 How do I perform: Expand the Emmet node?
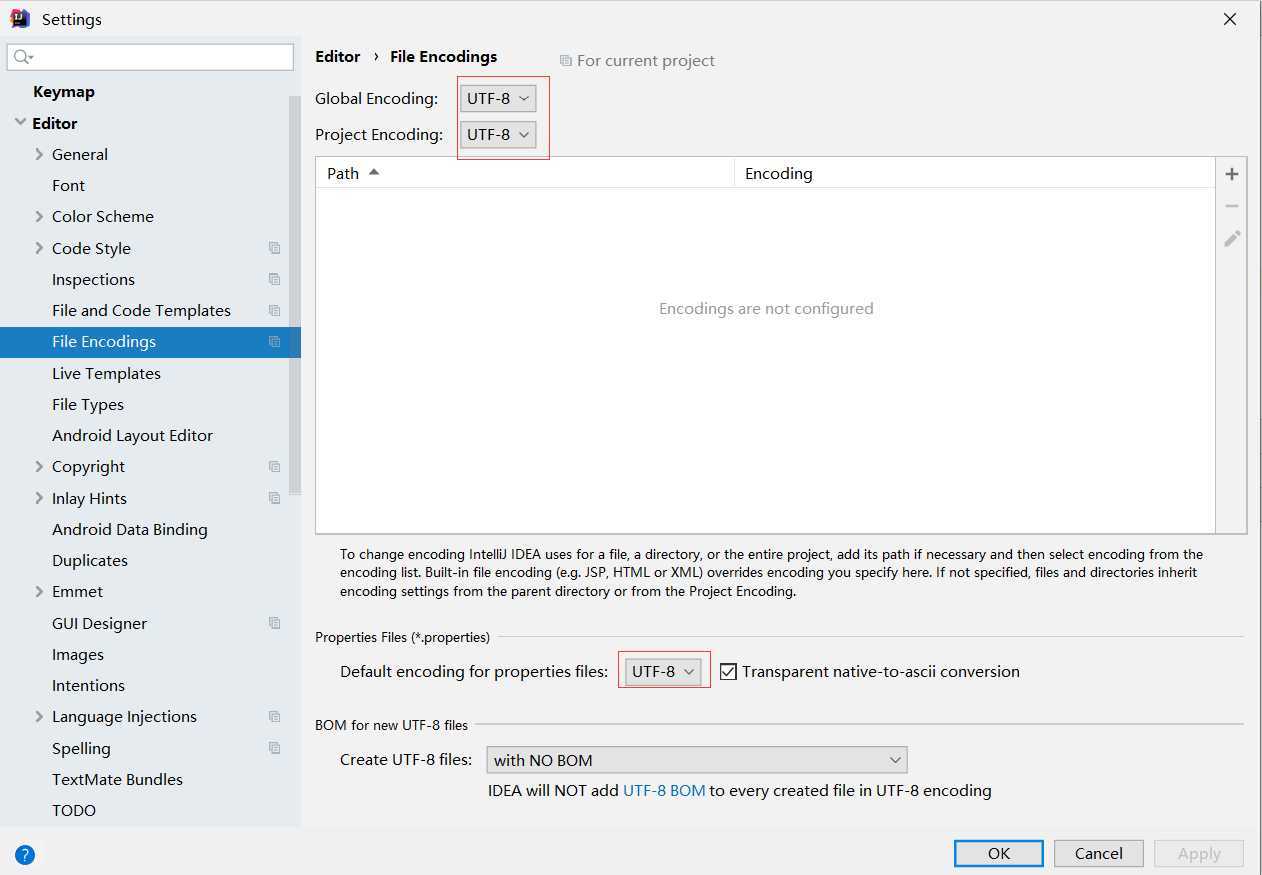click(x=39, y=591)
